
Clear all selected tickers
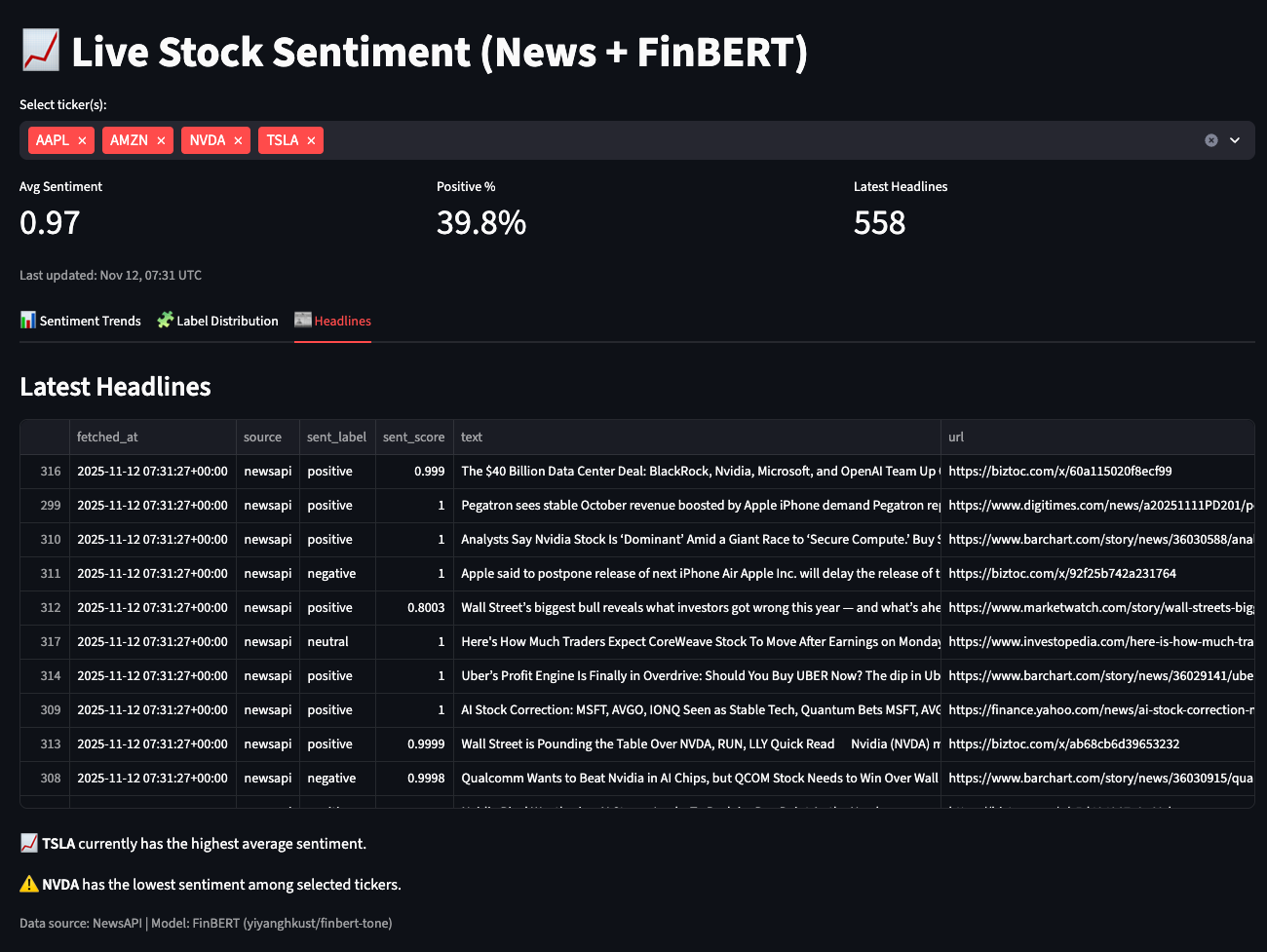coord(1210,140)
